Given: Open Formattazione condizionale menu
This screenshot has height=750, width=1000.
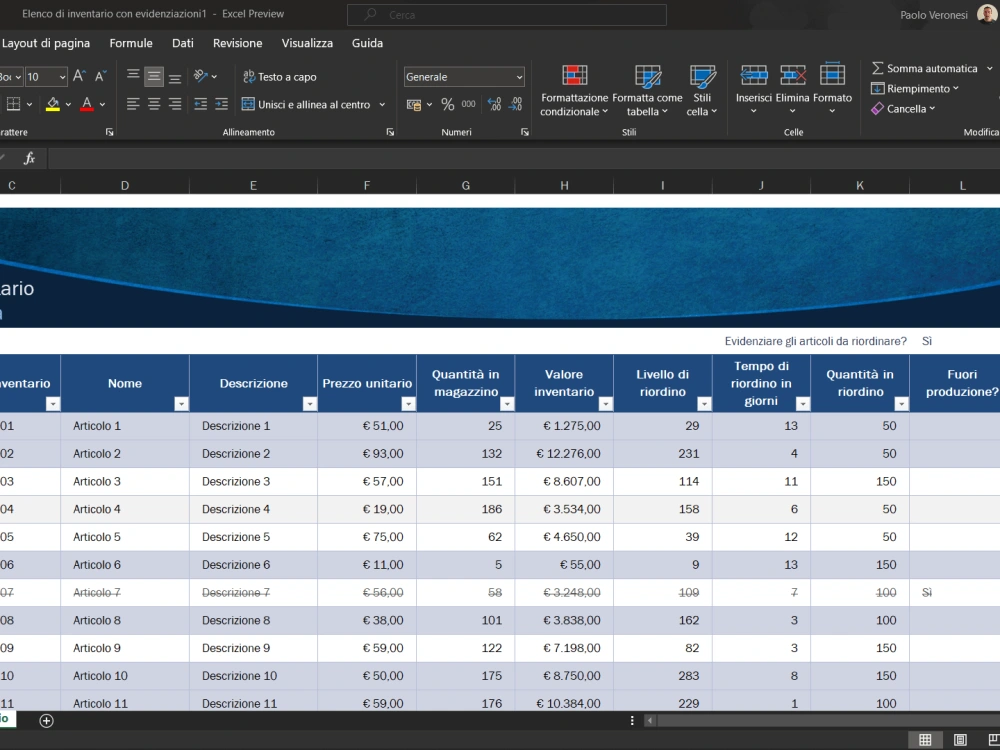Looking at the screenshot, I should 574,91.
